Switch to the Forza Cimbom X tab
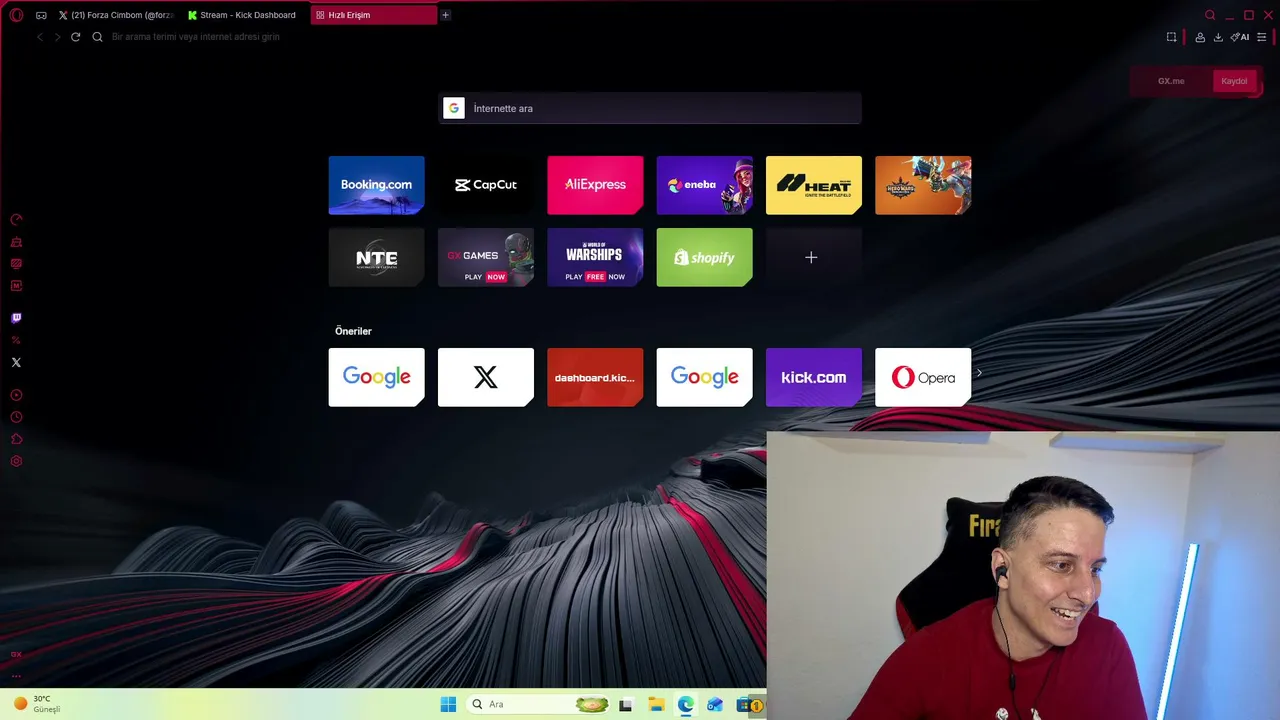Screen dimensions: 1280x720 115,15
